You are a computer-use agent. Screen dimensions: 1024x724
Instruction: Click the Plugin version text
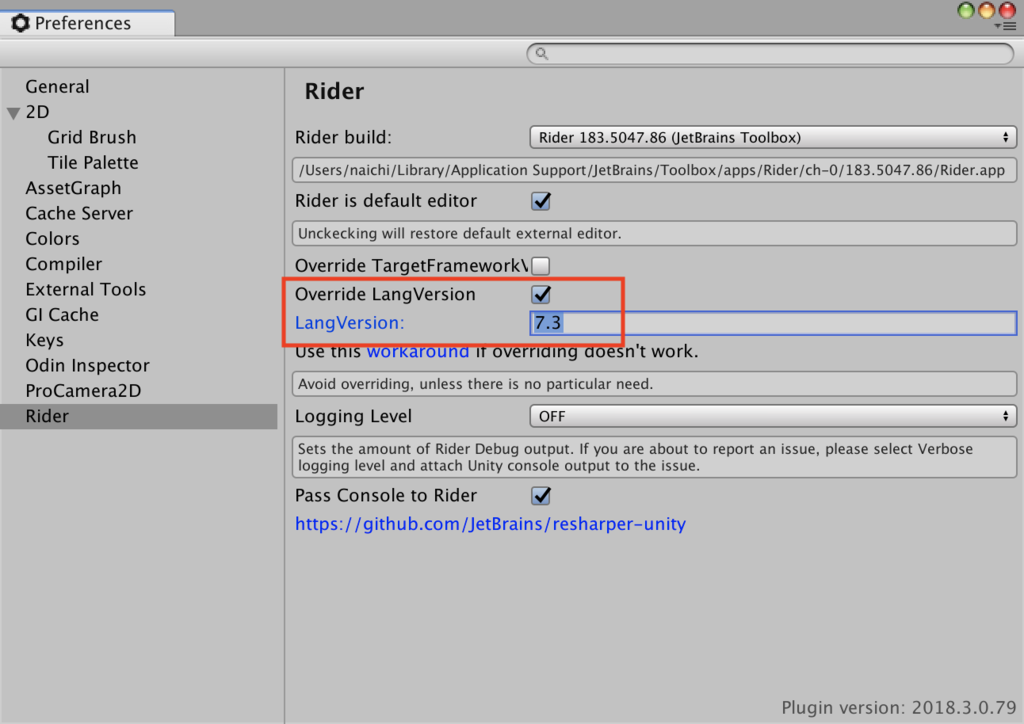899,708
